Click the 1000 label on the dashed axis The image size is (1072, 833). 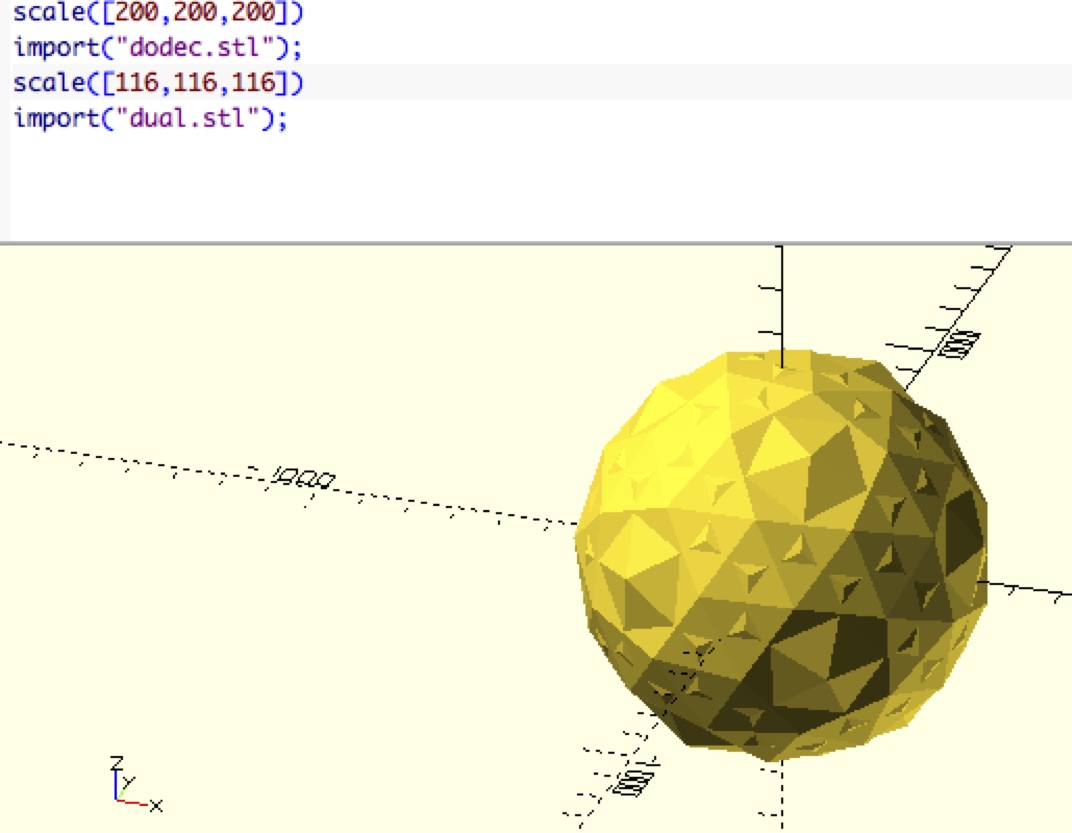click(303, 478)
